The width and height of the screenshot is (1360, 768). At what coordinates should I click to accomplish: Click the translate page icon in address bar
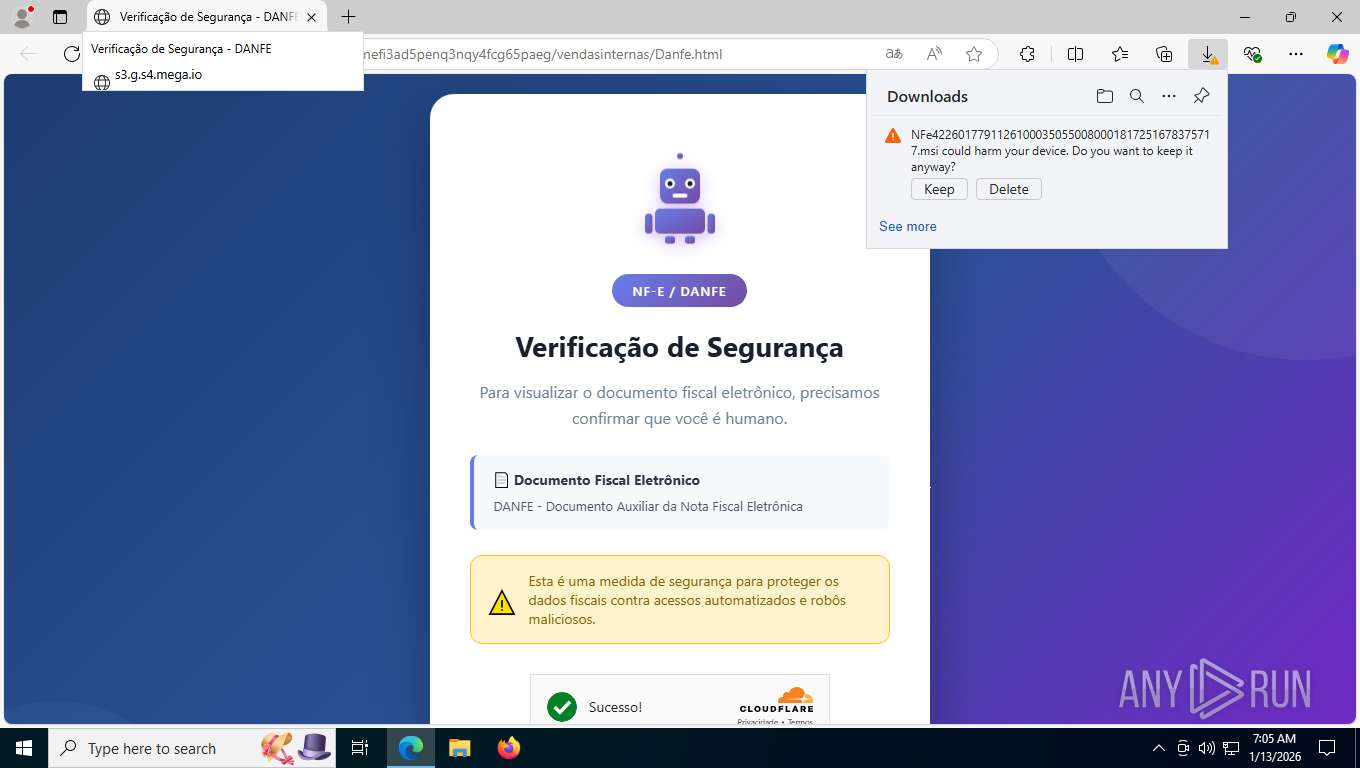(894, 54)
